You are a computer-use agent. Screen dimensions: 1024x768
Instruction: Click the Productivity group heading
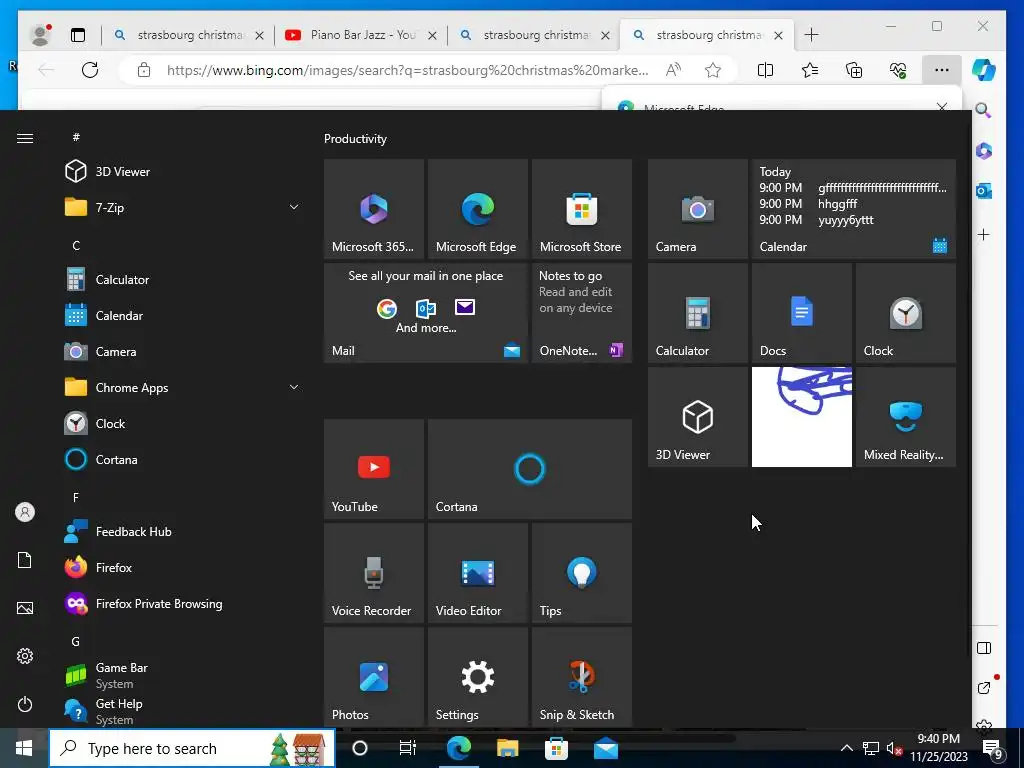point(355,138)
